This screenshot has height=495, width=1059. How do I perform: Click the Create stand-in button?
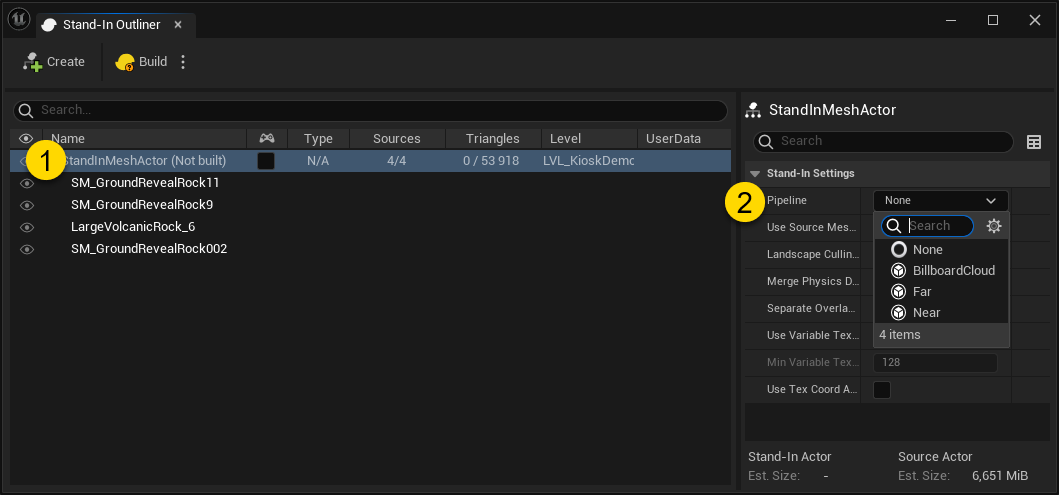(53, 62)
